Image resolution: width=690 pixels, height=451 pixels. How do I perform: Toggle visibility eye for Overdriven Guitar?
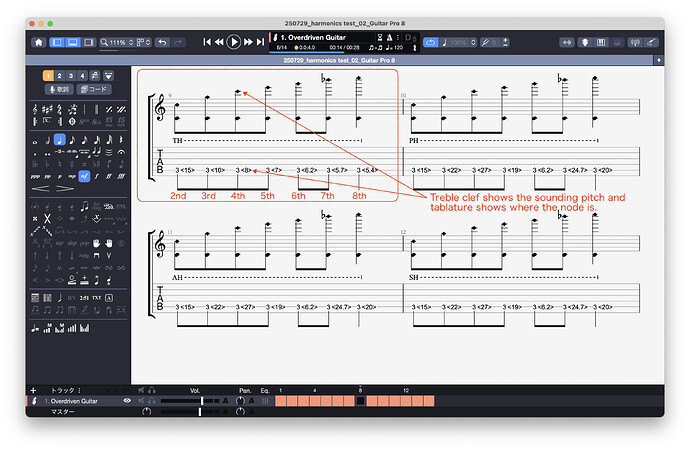127,401
